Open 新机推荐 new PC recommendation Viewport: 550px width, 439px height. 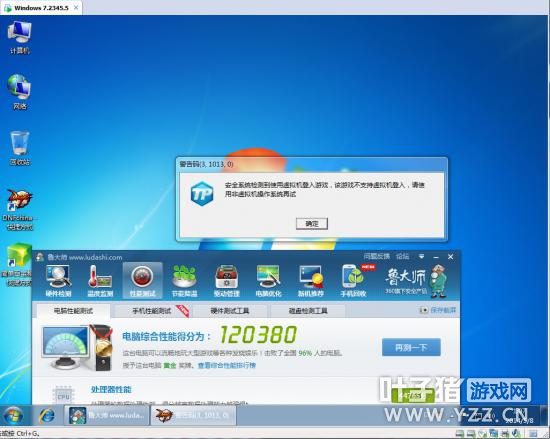(x=310, y=281)
